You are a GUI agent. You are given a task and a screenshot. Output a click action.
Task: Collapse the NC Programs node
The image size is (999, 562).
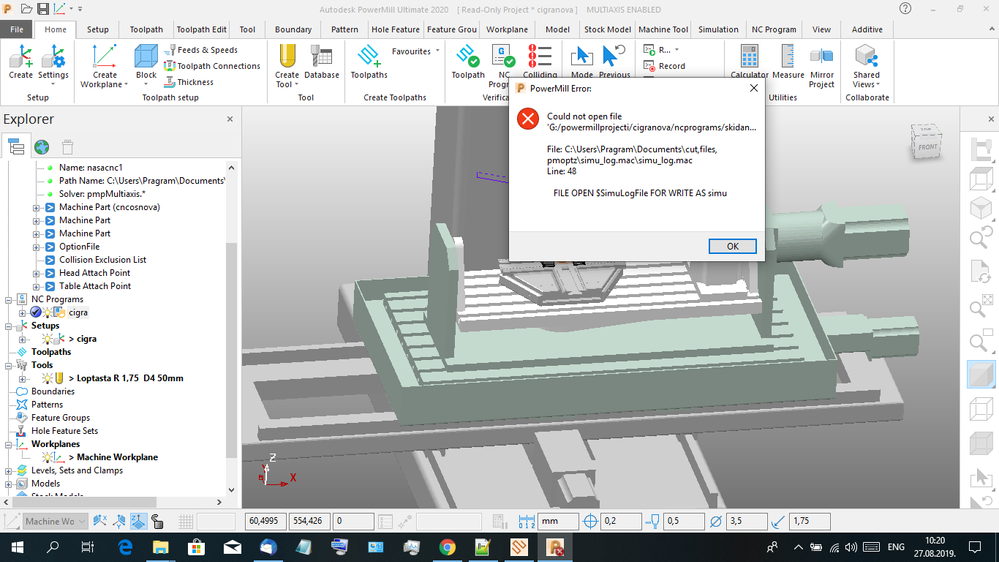(9, 299)
